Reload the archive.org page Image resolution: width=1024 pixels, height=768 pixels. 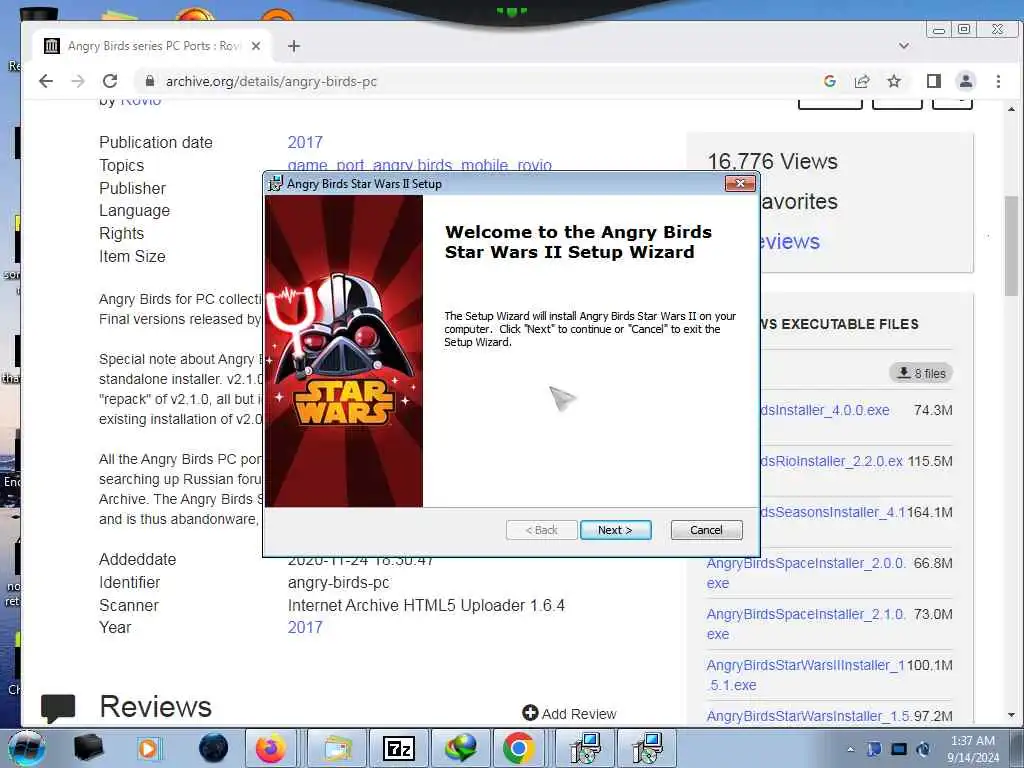coord(110,81)
